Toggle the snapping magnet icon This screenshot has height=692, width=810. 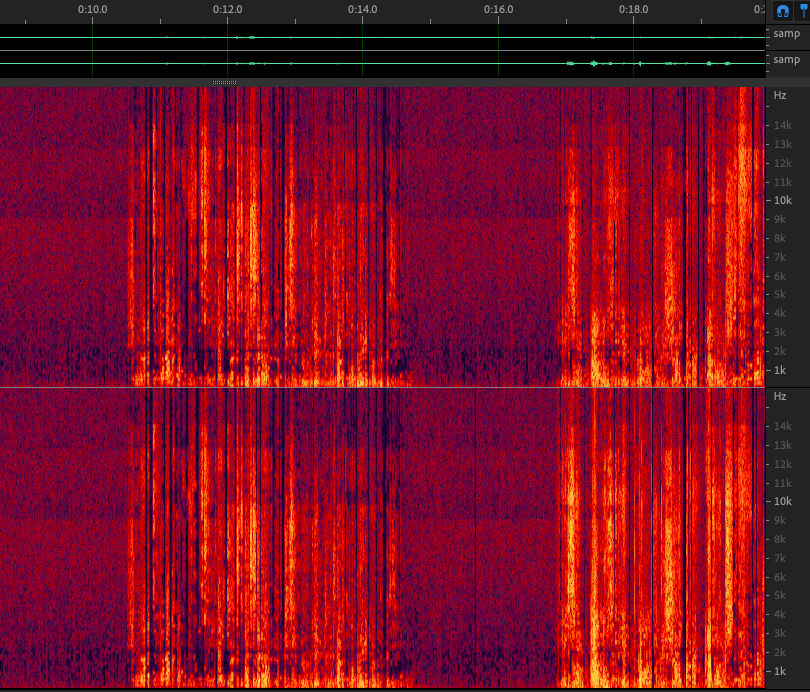tap(783, 12)
